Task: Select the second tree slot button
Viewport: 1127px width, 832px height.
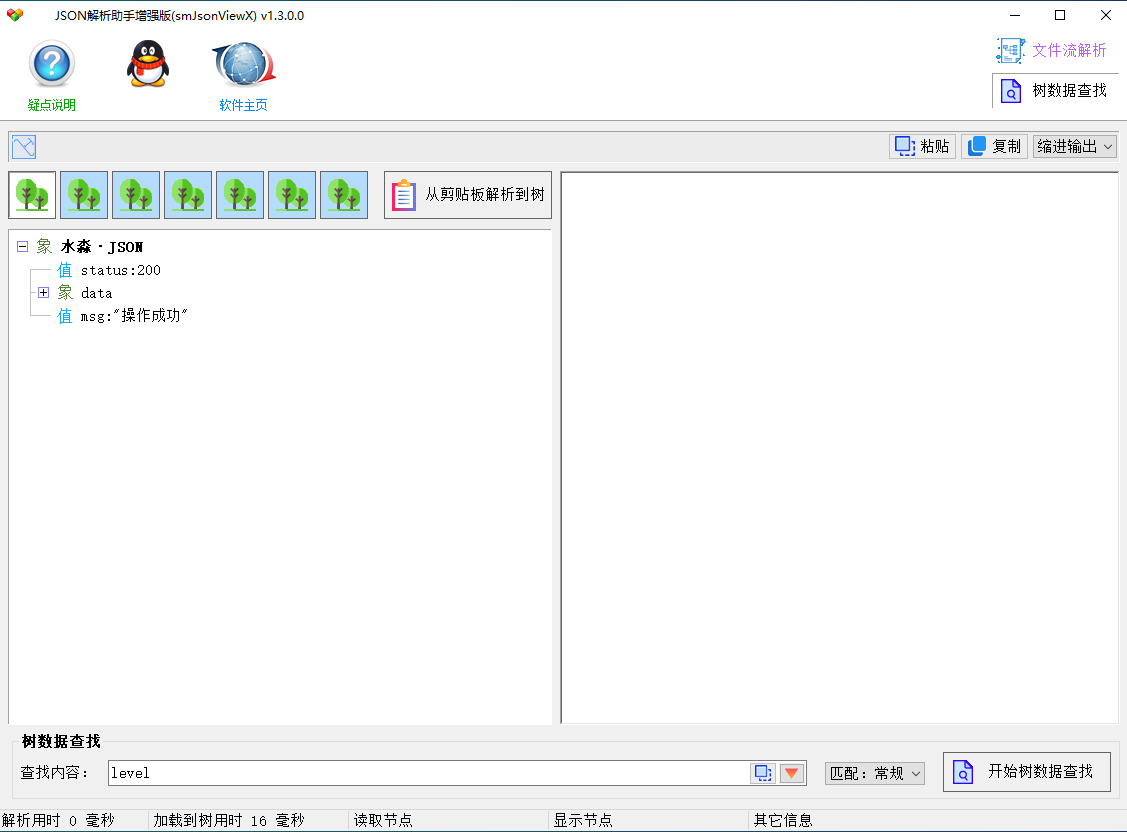Action: coord(84,195)
